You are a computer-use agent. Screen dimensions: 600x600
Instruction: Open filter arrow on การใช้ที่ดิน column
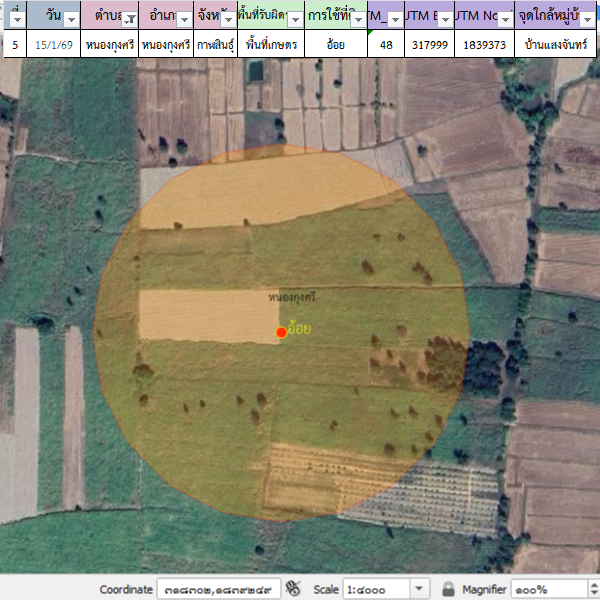[357, 20]
